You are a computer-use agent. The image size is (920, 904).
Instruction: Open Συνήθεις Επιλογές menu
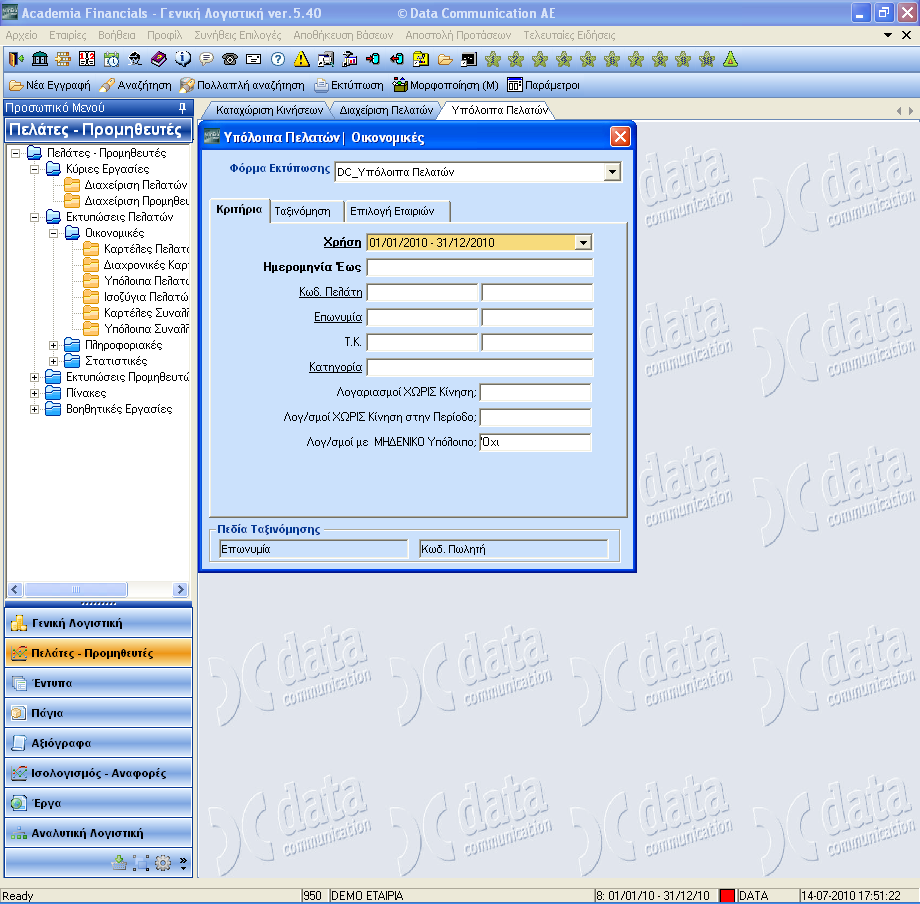click(x=238, y=35)
